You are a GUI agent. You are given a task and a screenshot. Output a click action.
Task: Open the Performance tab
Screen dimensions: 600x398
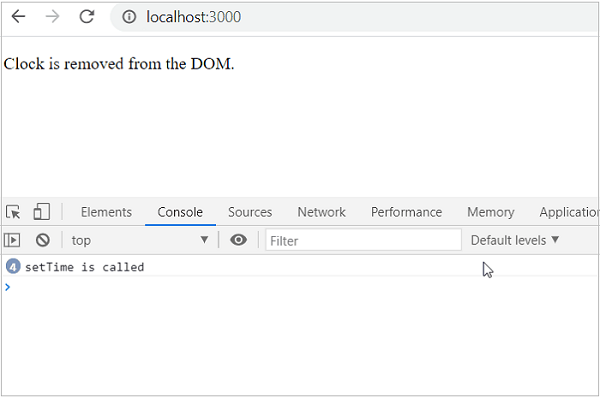[406, 212]
